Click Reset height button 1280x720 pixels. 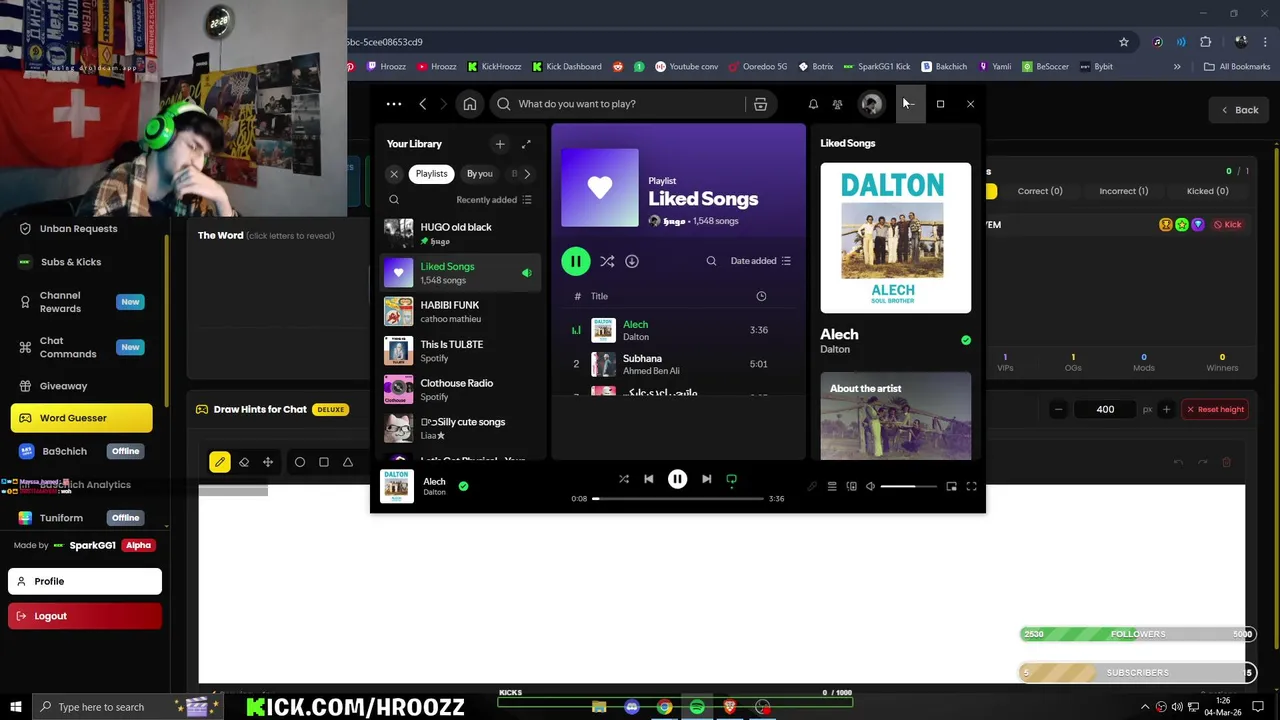pos(1215,409)
